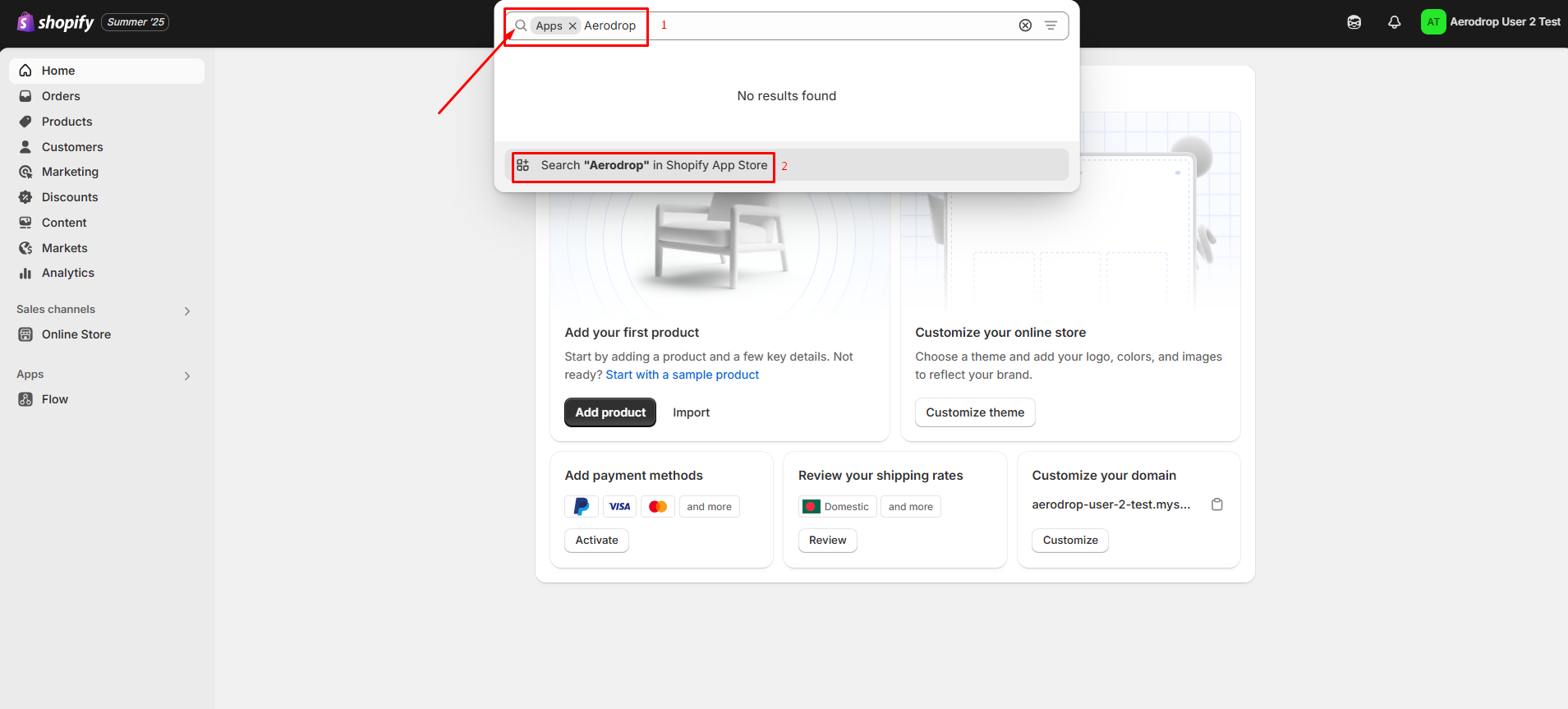Viewport: 1568px width, 709px height.
Task: Search Aerodrop in Shopify App Store
Action: tap(787, 165)
